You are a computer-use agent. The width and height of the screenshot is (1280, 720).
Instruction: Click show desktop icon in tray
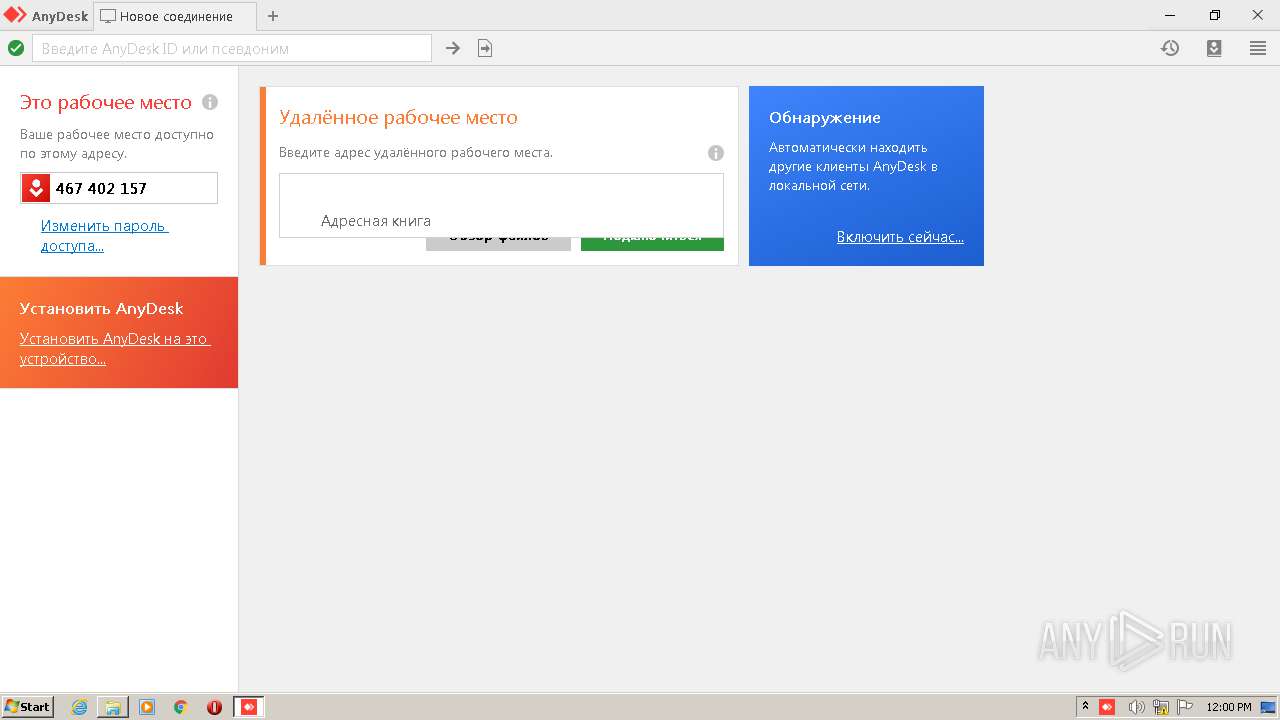click(1268, 707)
